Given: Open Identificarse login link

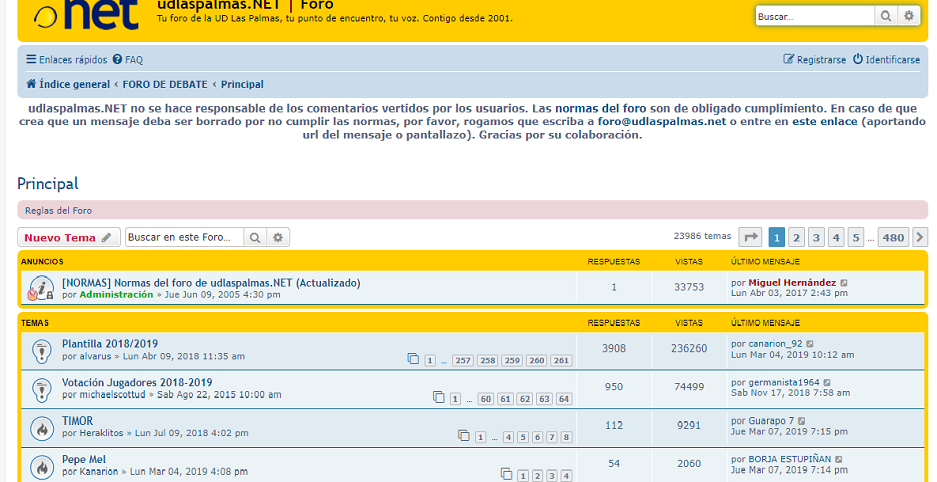Looking at the screenshot, I should (x=886, y=60).
